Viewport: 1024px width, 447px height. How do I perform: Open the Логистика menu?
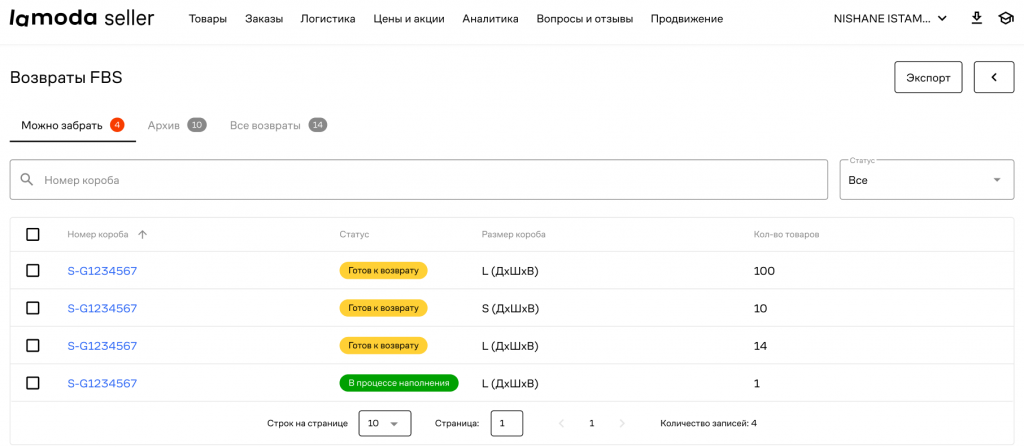coord(328,18)
